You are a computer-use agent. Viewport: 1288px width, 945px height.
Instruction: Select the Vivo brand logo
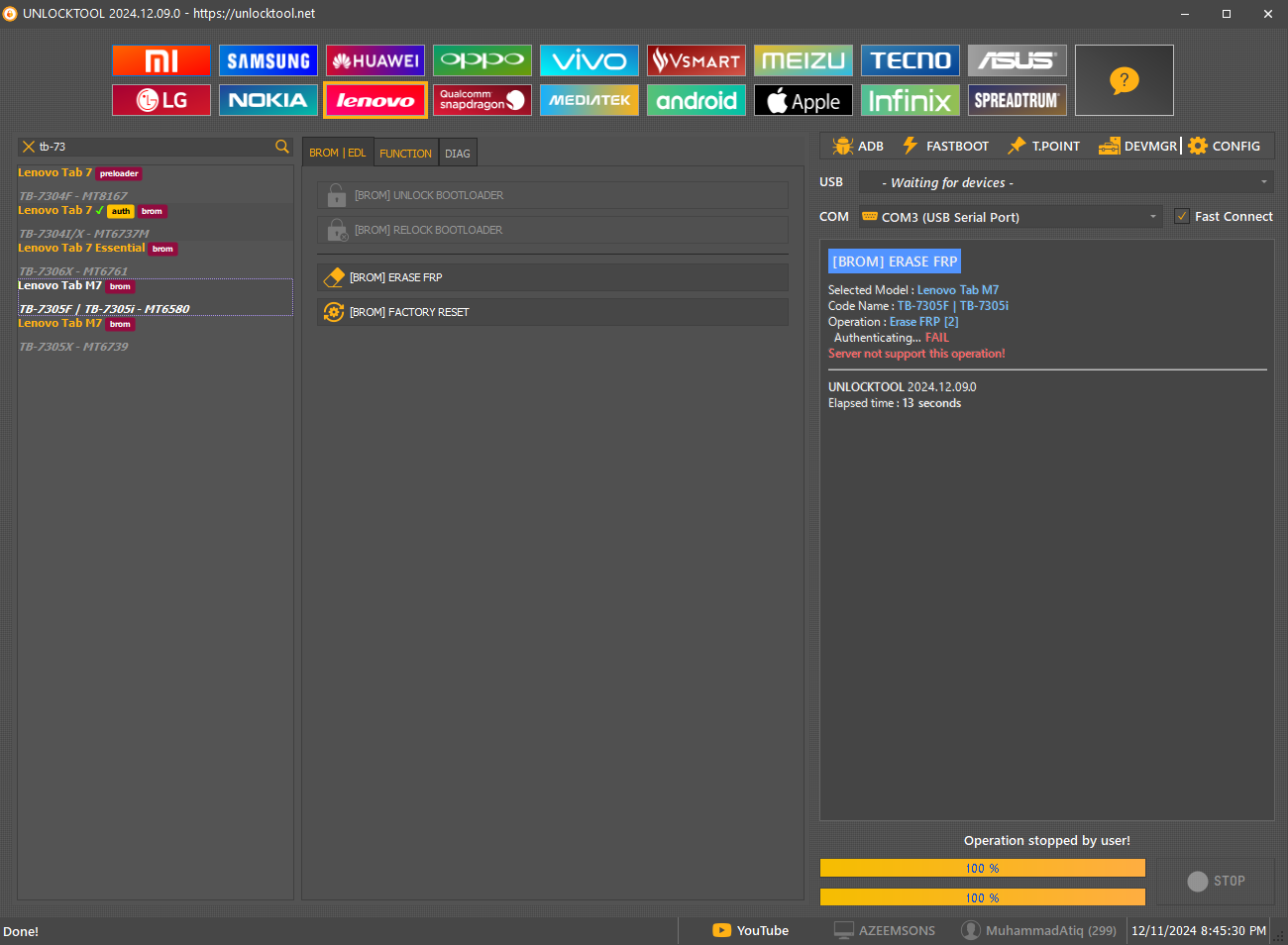(590, 60)
